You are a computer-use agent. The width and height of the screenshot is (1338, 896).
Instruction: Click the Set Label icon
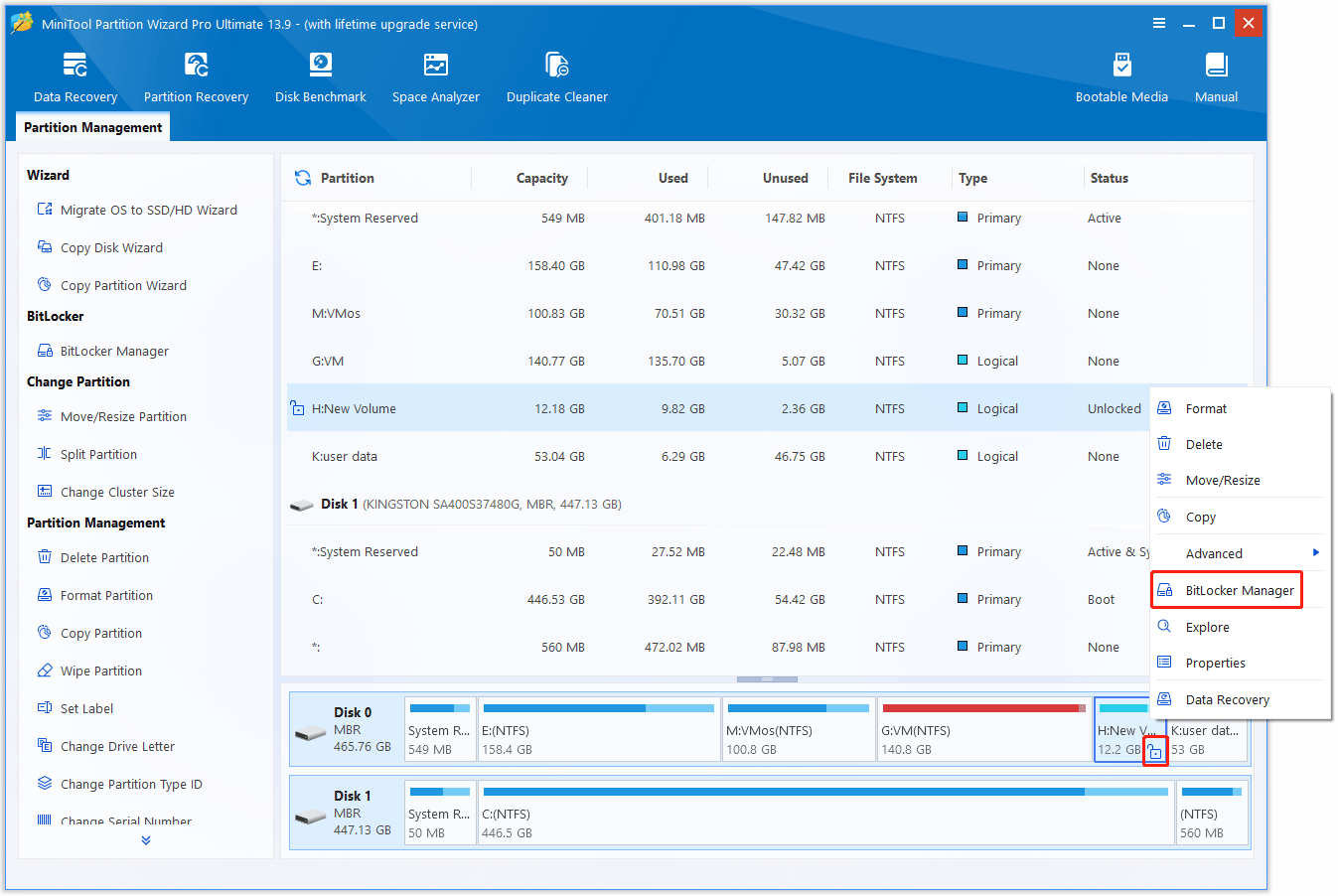tap(45, 708)
